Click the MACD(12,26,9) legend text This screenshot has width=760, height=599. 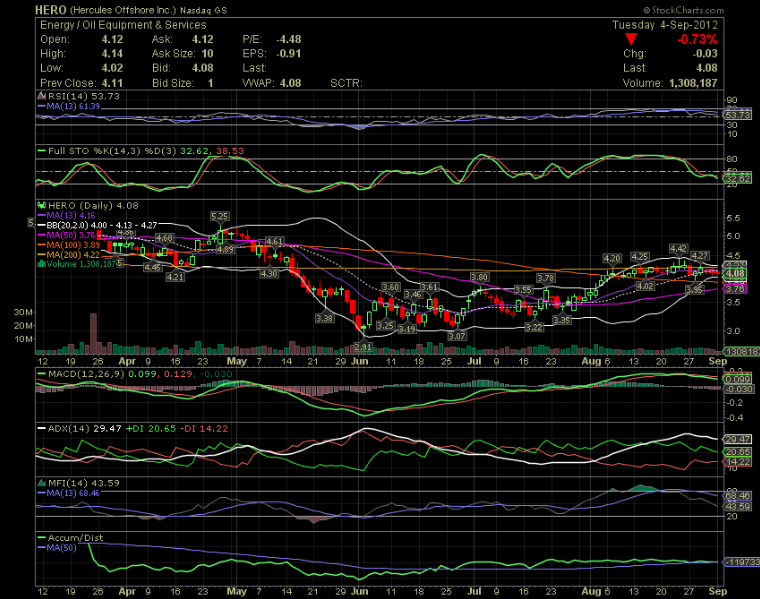pos(86,374)
